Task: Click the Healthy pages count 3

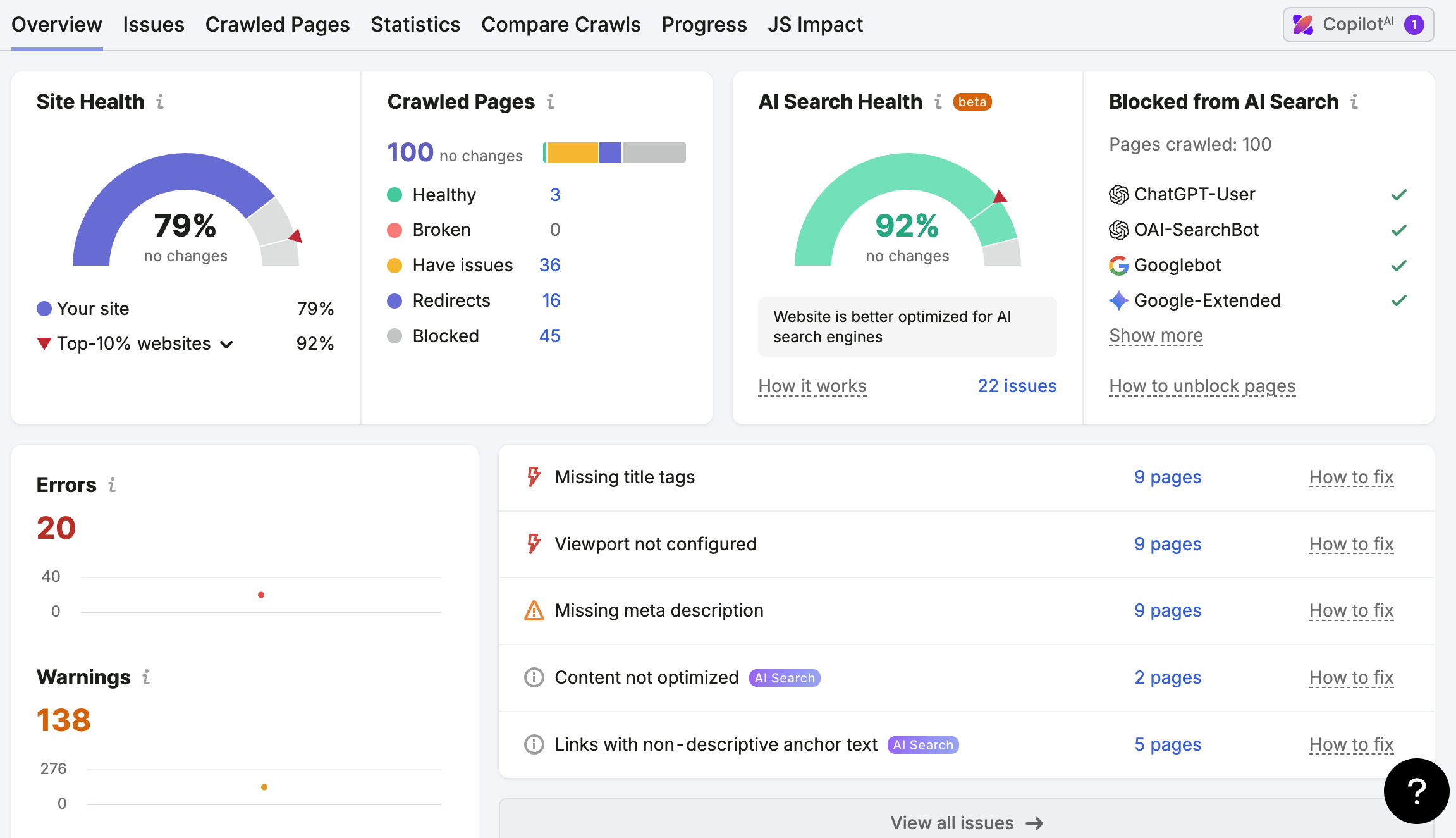Action: (555, 194)
